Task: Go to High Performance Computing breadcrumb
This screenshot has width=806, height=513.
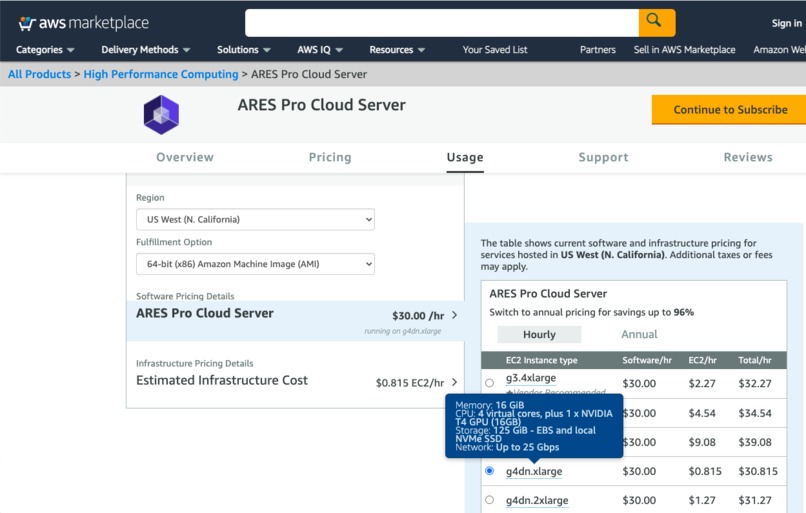Action: 161,74
